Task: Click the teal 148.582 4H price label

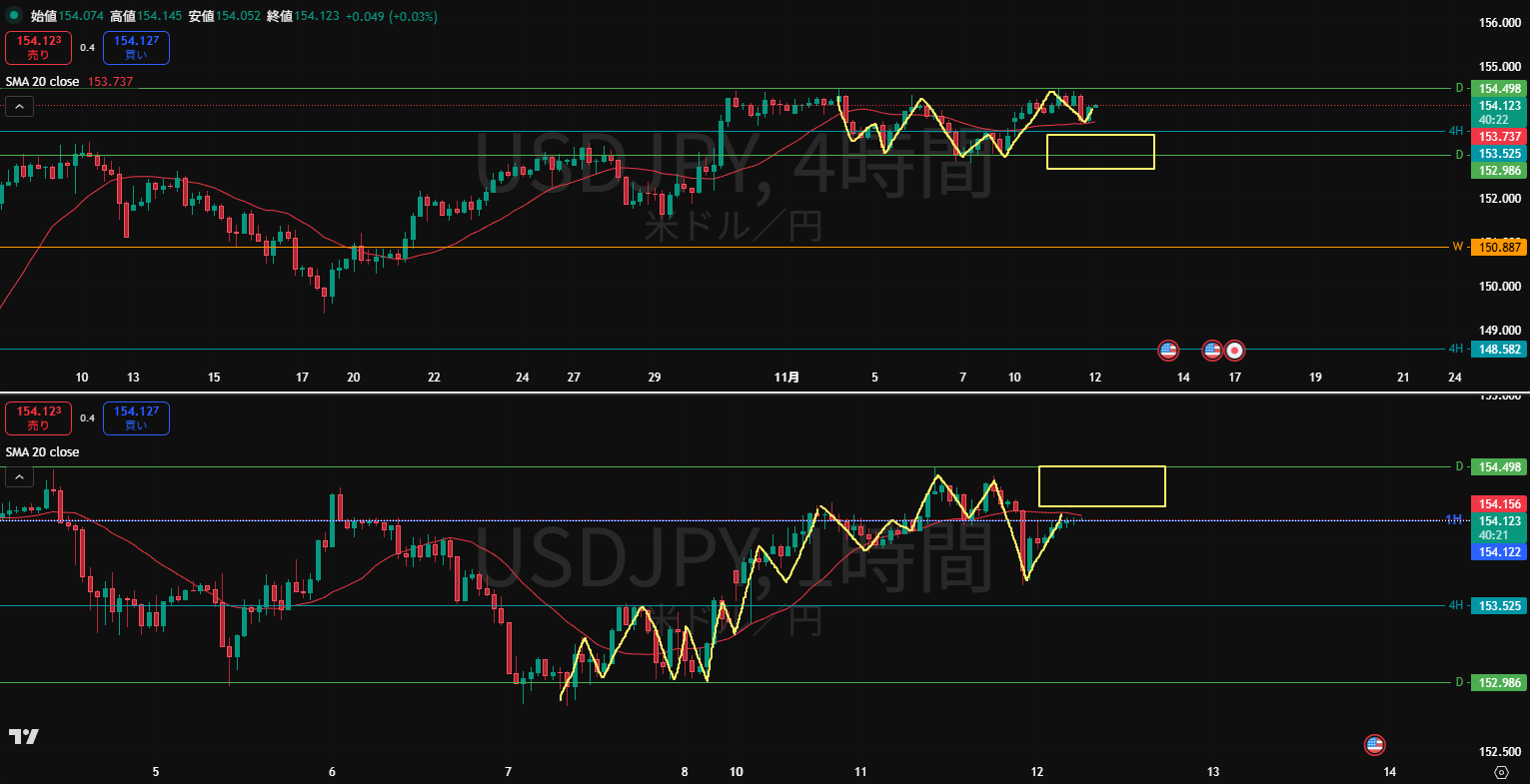Action: (x=1499, y=350)
